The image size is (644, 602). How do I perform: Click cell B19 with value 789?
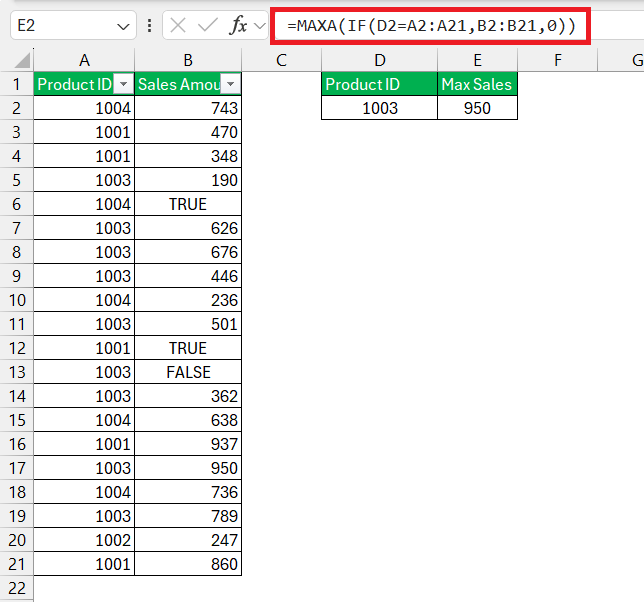coord(188,516)
